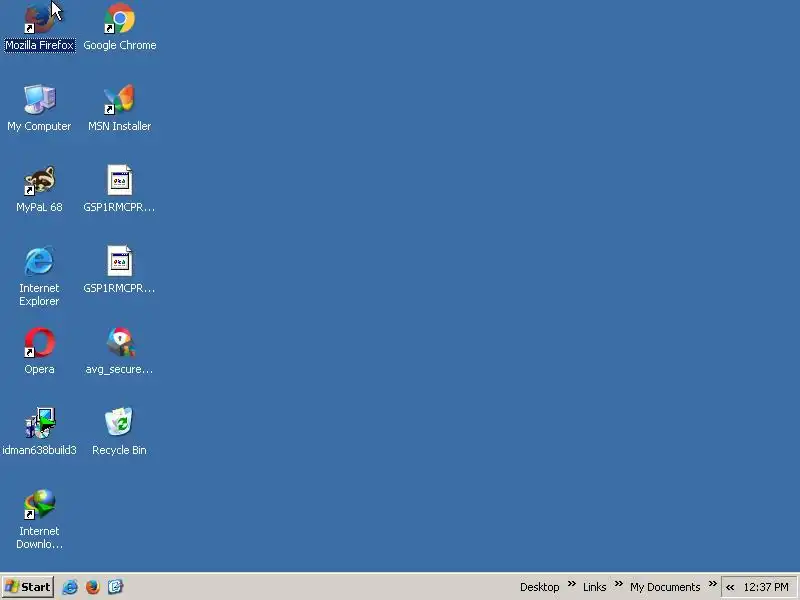800x600 pixels.
Task: Click the Desktop toolbar label on taskbar
Action: [x=539, y=587]
